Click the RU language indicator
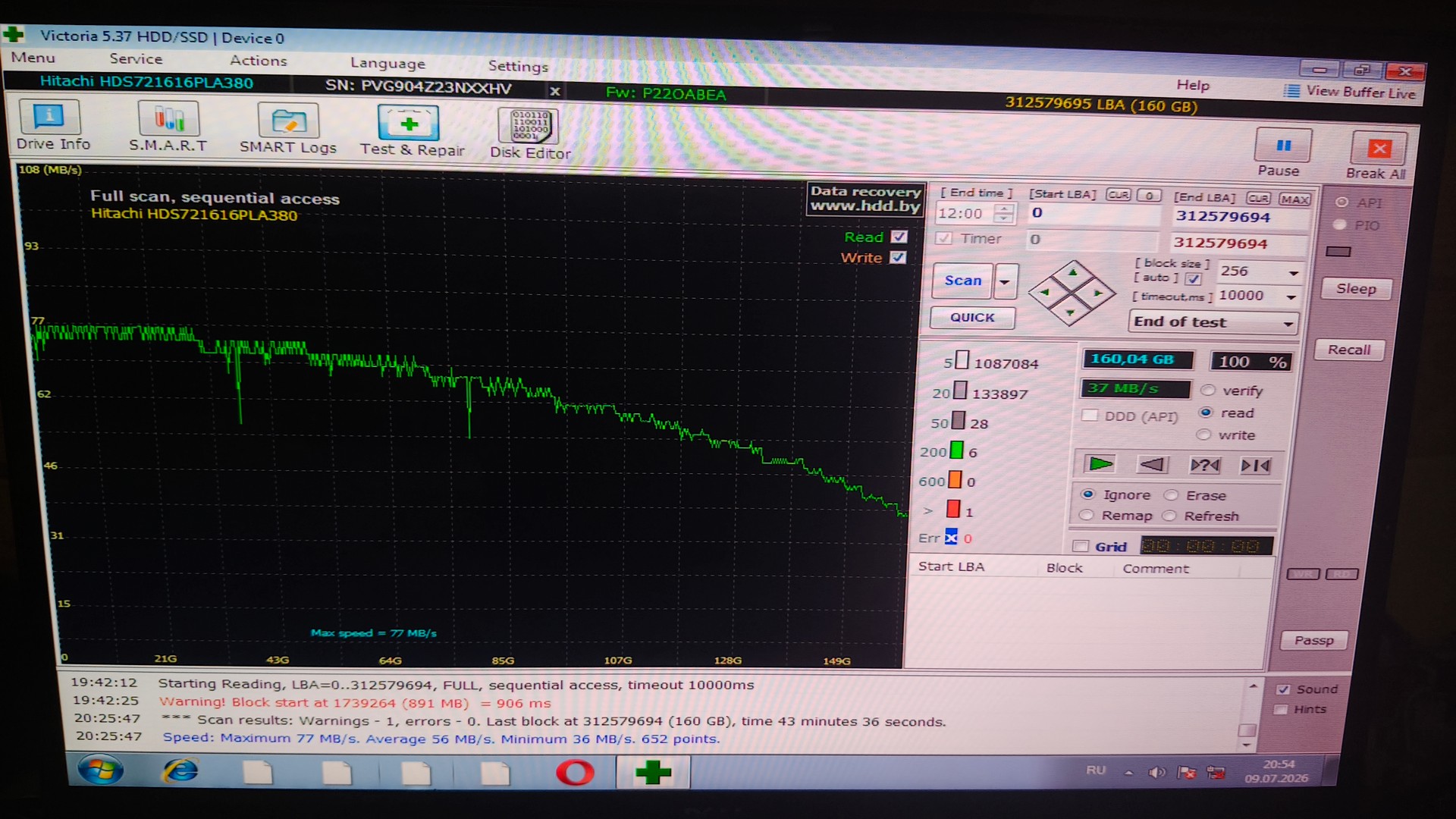1456x819 pixels. tap(1096, 770)
